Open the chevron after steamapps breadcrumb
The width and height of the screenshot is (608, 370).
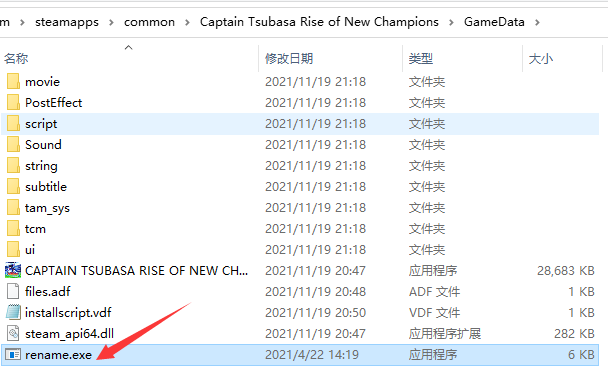(111, 22)
